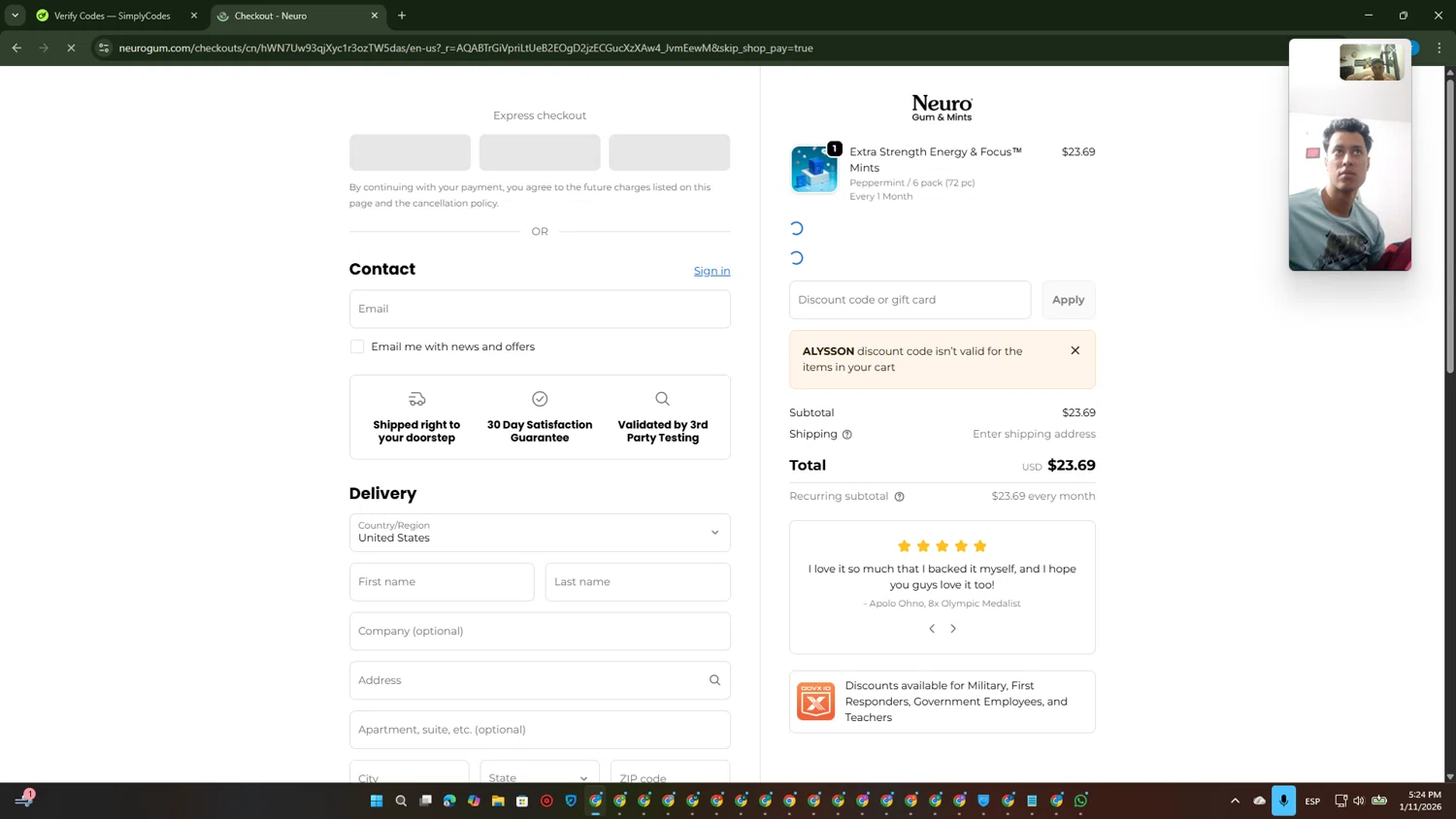
Task: Open the tab search dropdown arrow
Action: point(15,16)
